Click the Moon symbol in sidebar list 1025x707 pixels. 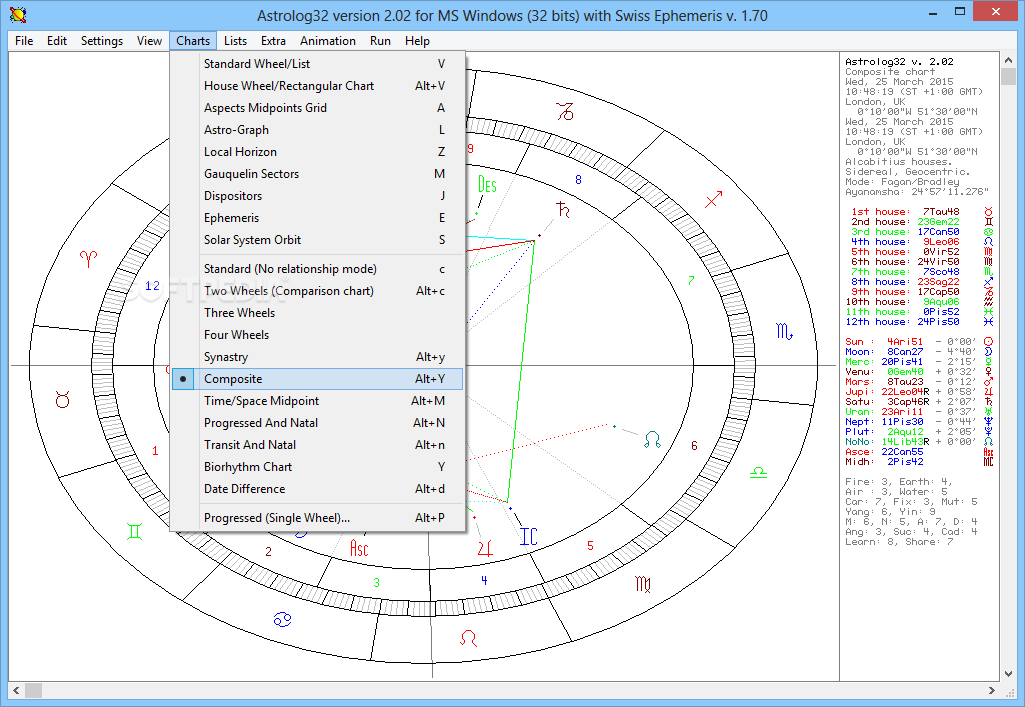[x=988, y=352]
